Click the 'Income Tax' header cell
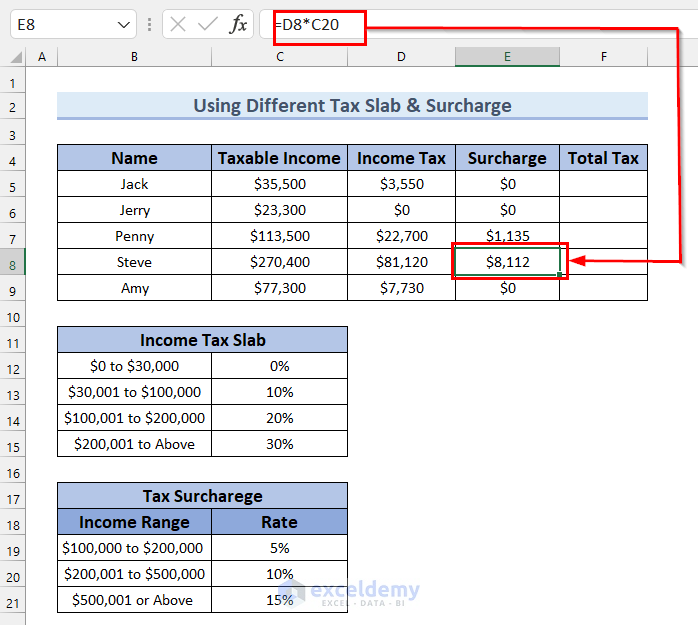Screen dimensions: 698x625 tap(401, 158)
